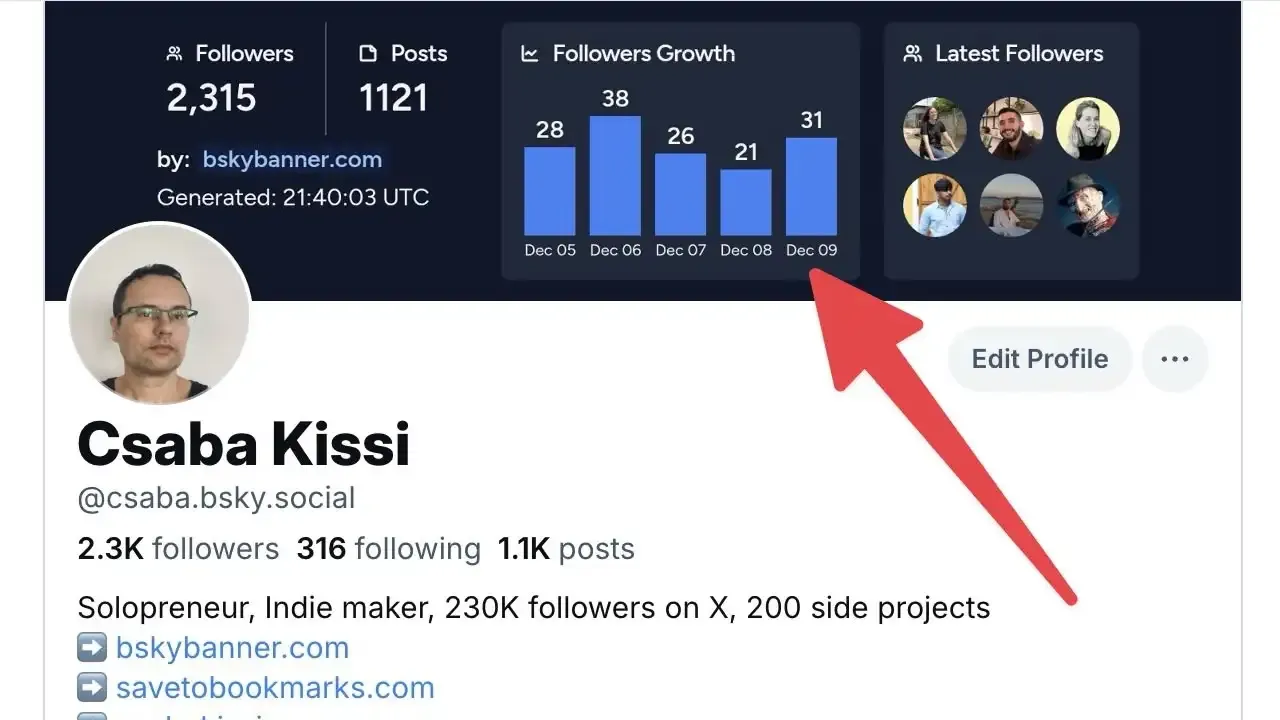Viewport: 1280px width, 720px height.
Task: Click the bottom-right hat-wearing follower avatar
Action: (1088, 205)
